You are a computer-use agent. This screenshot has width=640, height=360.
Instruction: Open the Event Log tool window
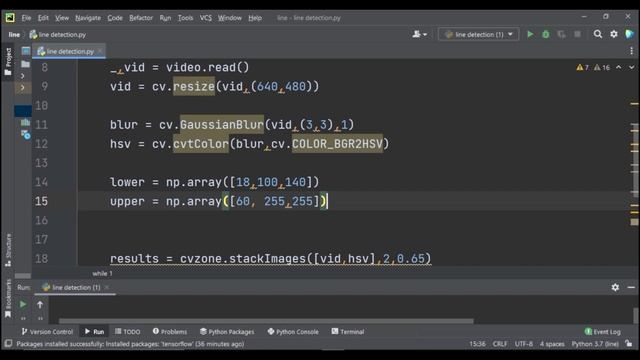click(x=602, y=331)
